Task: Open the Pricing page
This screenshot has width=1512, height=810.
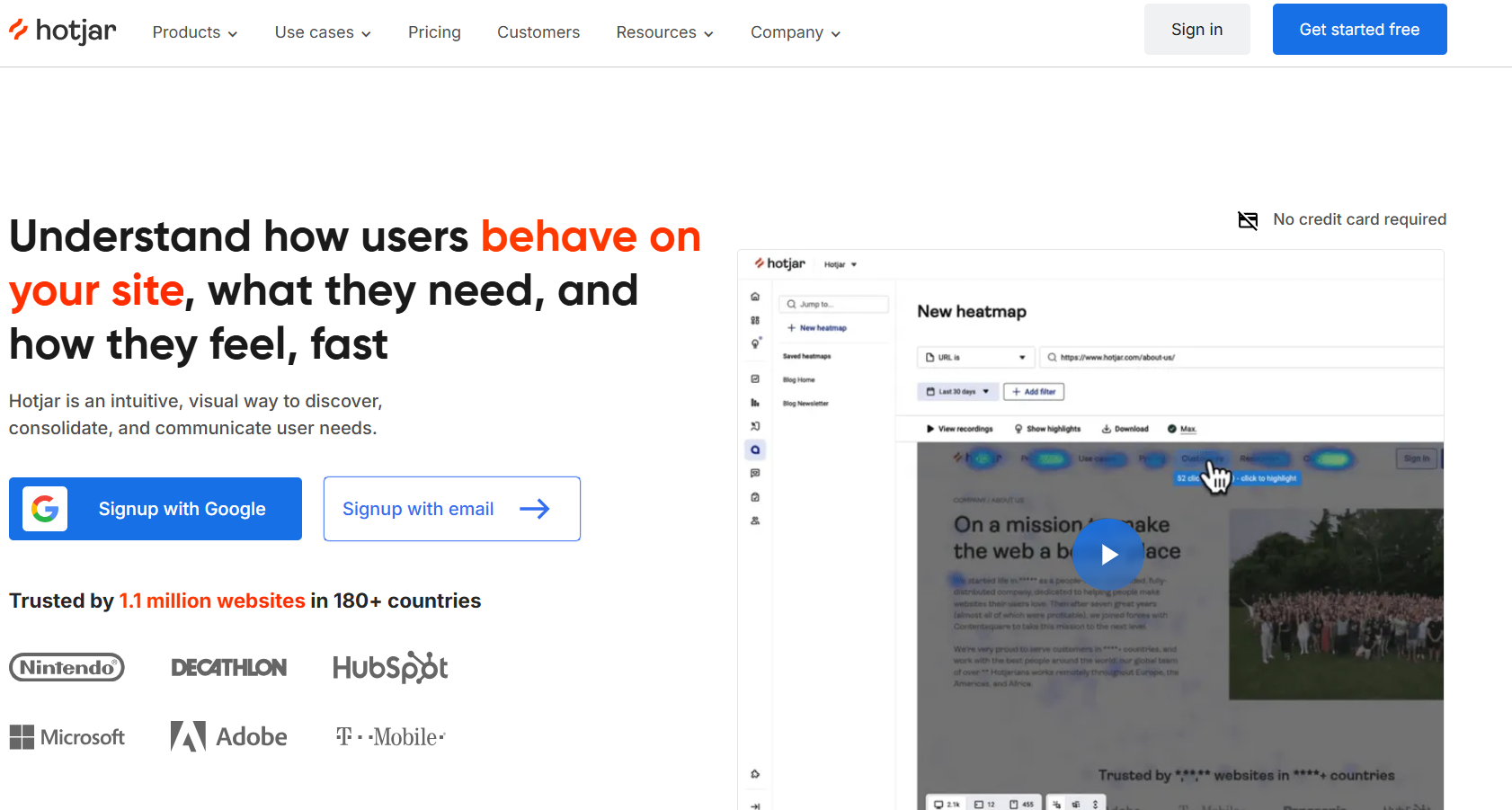Action: (434, 32)
